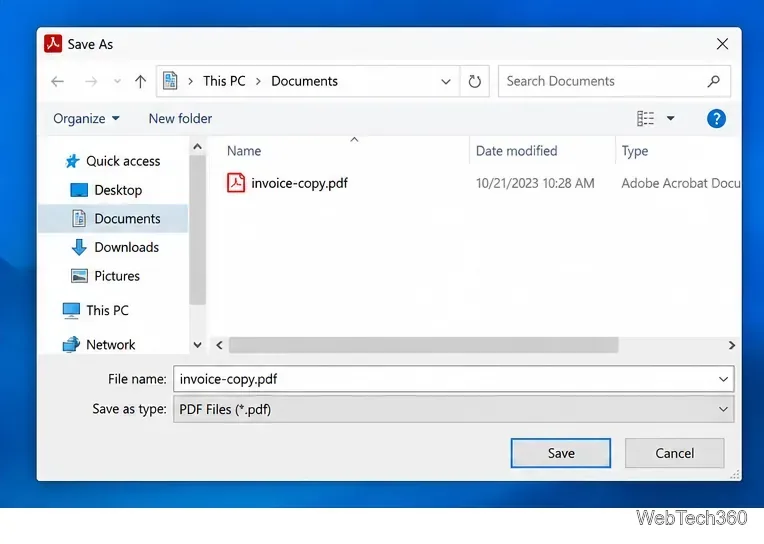Sort by the Date modified column
Screen dimensions: 764x544
pos(516,151)
